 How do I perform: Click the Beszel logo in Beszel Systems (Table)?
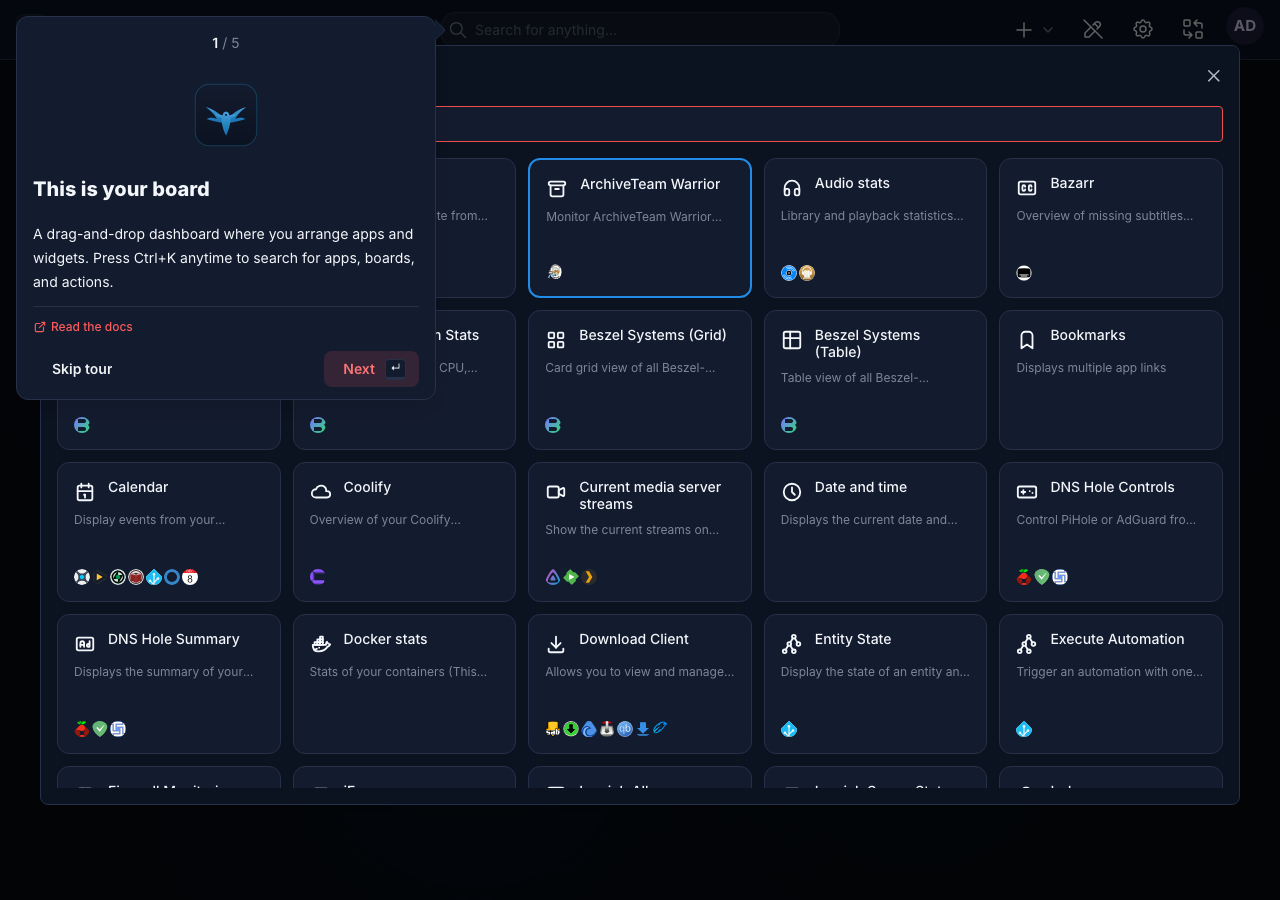click(789, 425)
